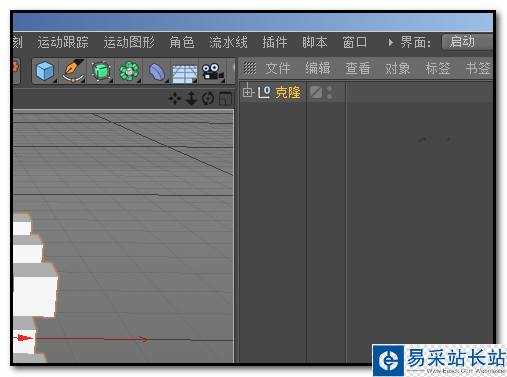Open the Subdivision Surface generator icon
Screen dimensions: 507x377
pyautogui.click(x=101, y=71)
